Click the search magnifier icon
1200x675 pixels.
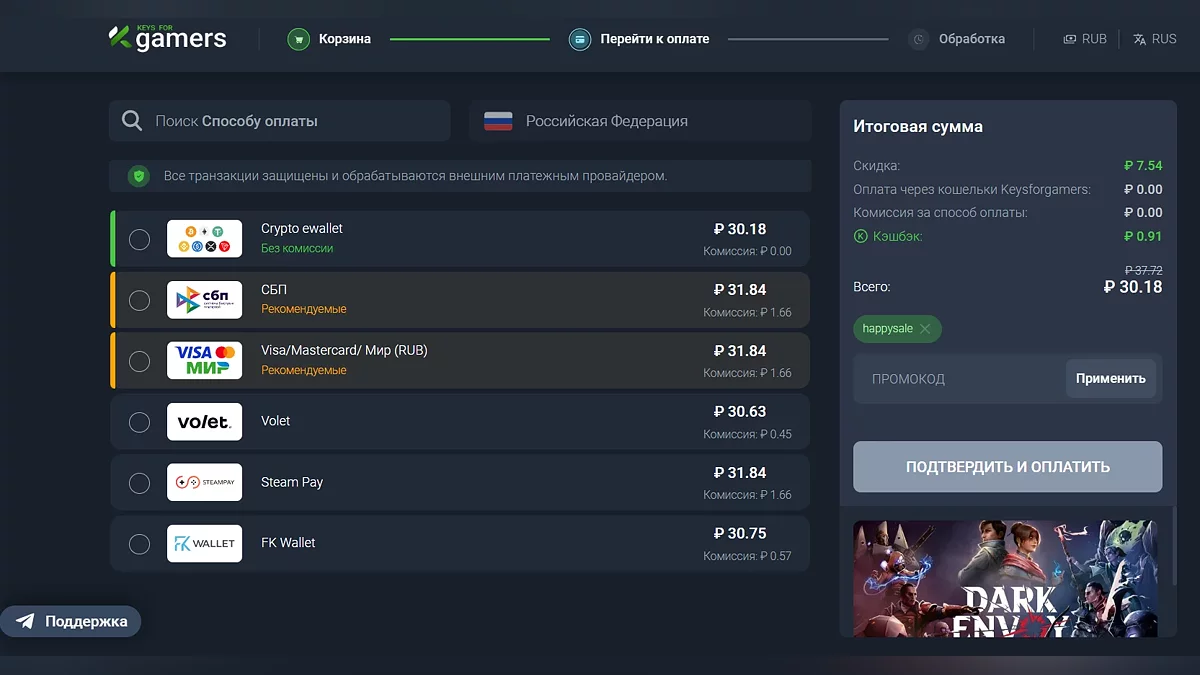pyautogui.click(x=132, y=121)
